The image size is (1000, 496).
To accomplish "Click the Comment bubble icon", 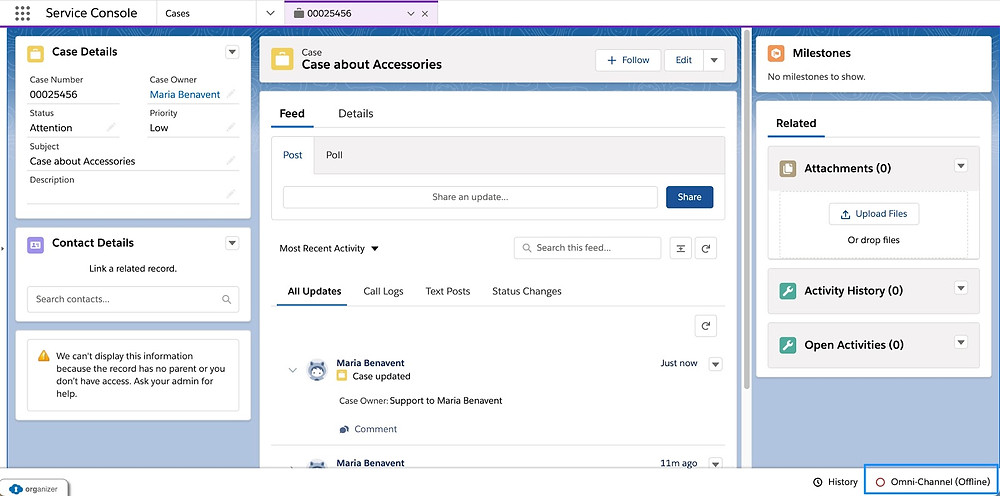I will click(x=344, y=430).
